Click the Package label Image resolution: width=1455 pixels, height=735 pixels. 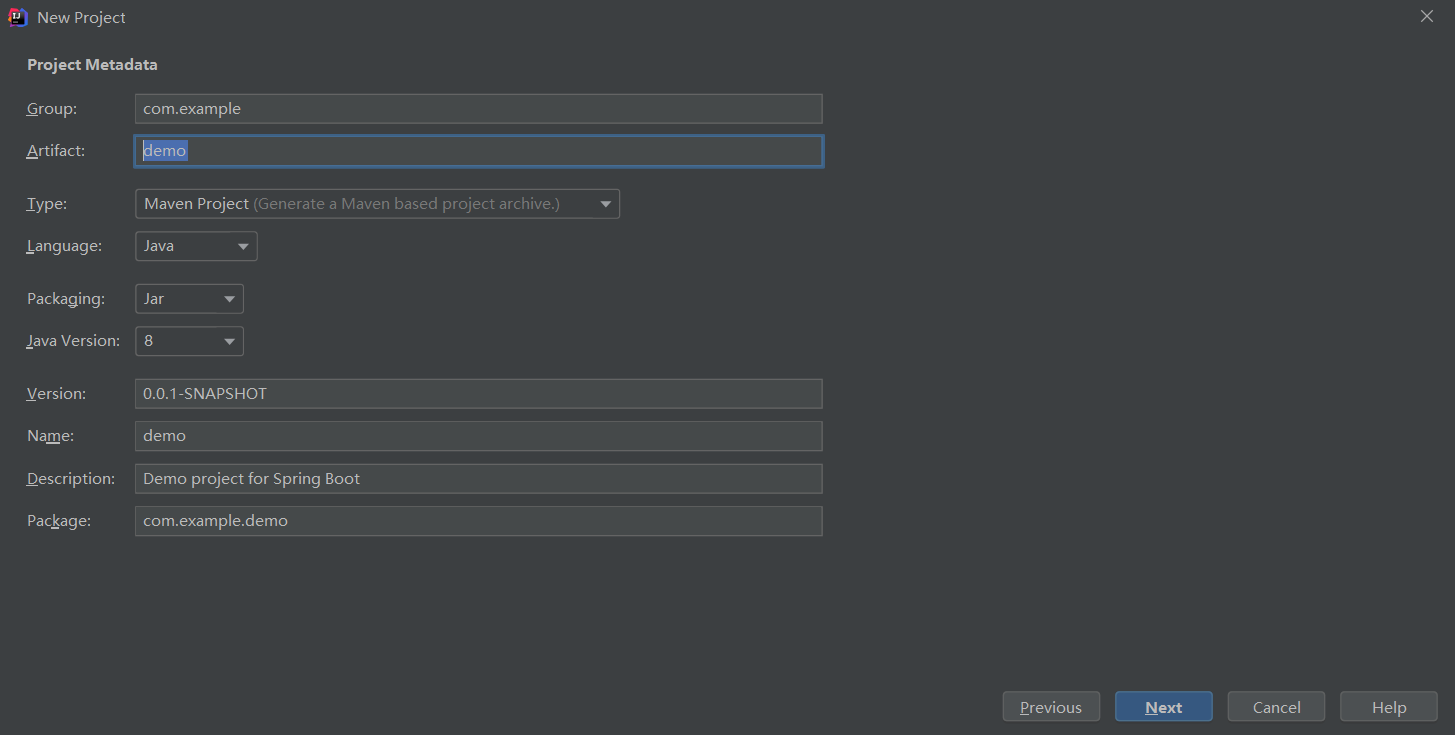tap(59, 521)
